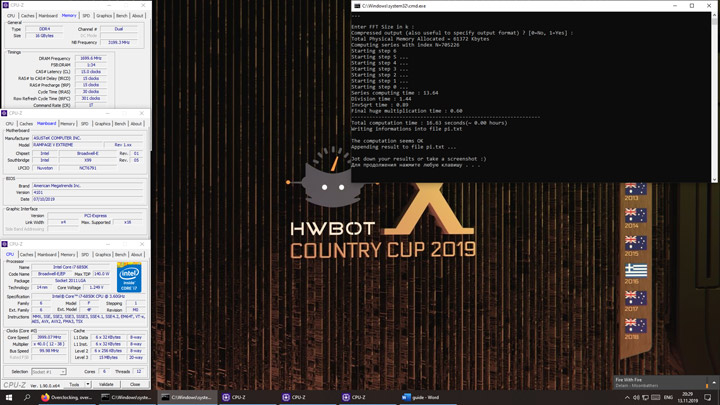Viewport: 720px width, 405px height.
Task: Click Total computation time line in cmd
Action: tap(429, 123)
